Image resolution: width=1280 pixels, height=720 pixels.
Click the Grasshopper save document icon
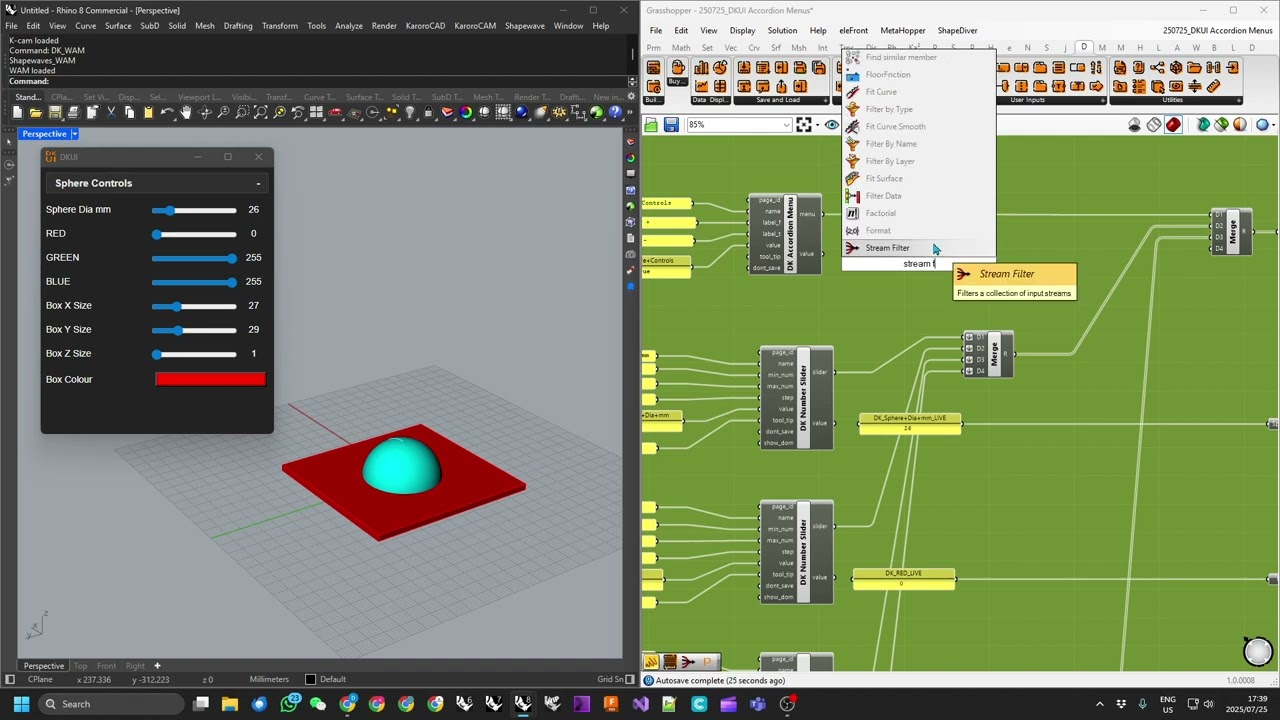671,125
